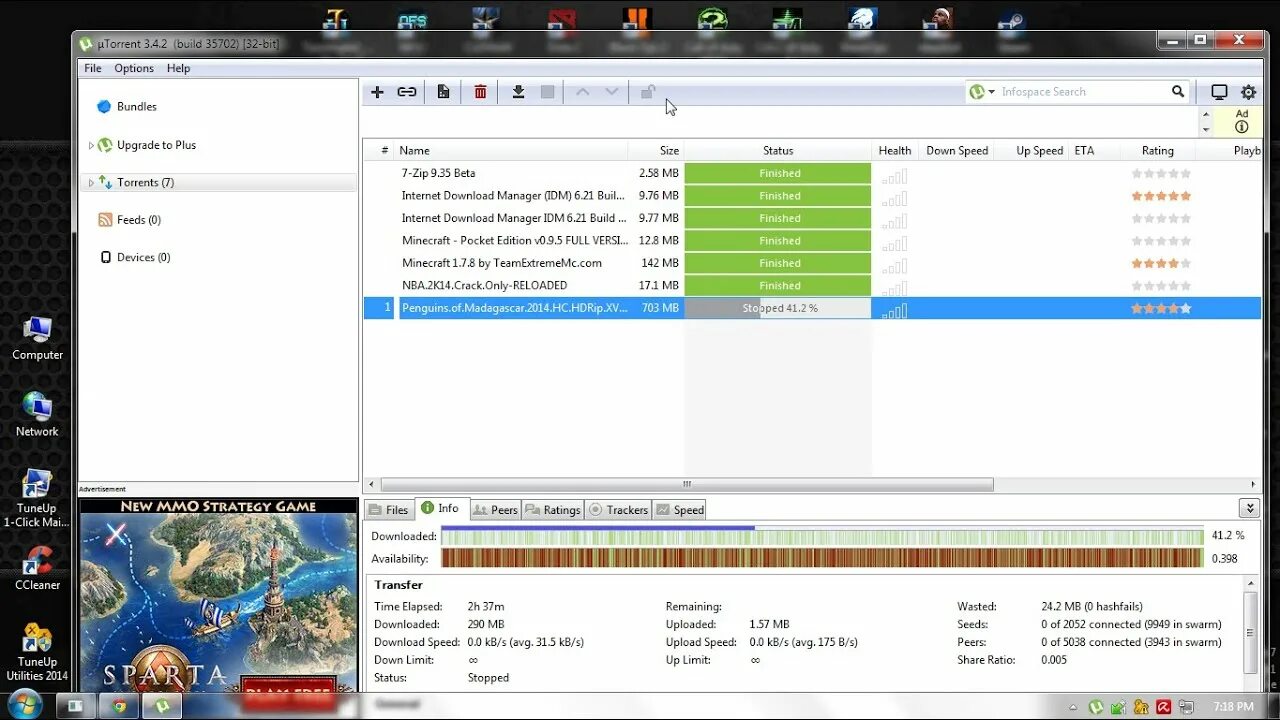Click the Start torrent download-arrow icon

[518, 92]
